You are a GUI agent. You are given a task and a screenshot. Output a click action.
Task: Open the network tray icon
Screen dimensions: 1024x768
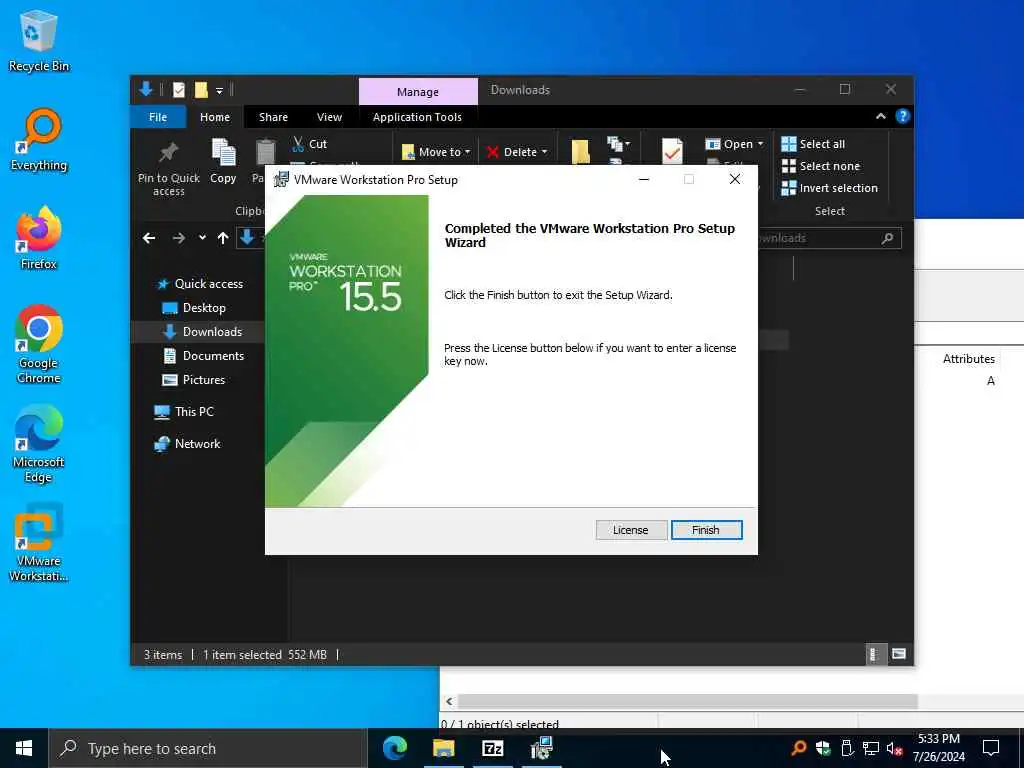point(870,748)
